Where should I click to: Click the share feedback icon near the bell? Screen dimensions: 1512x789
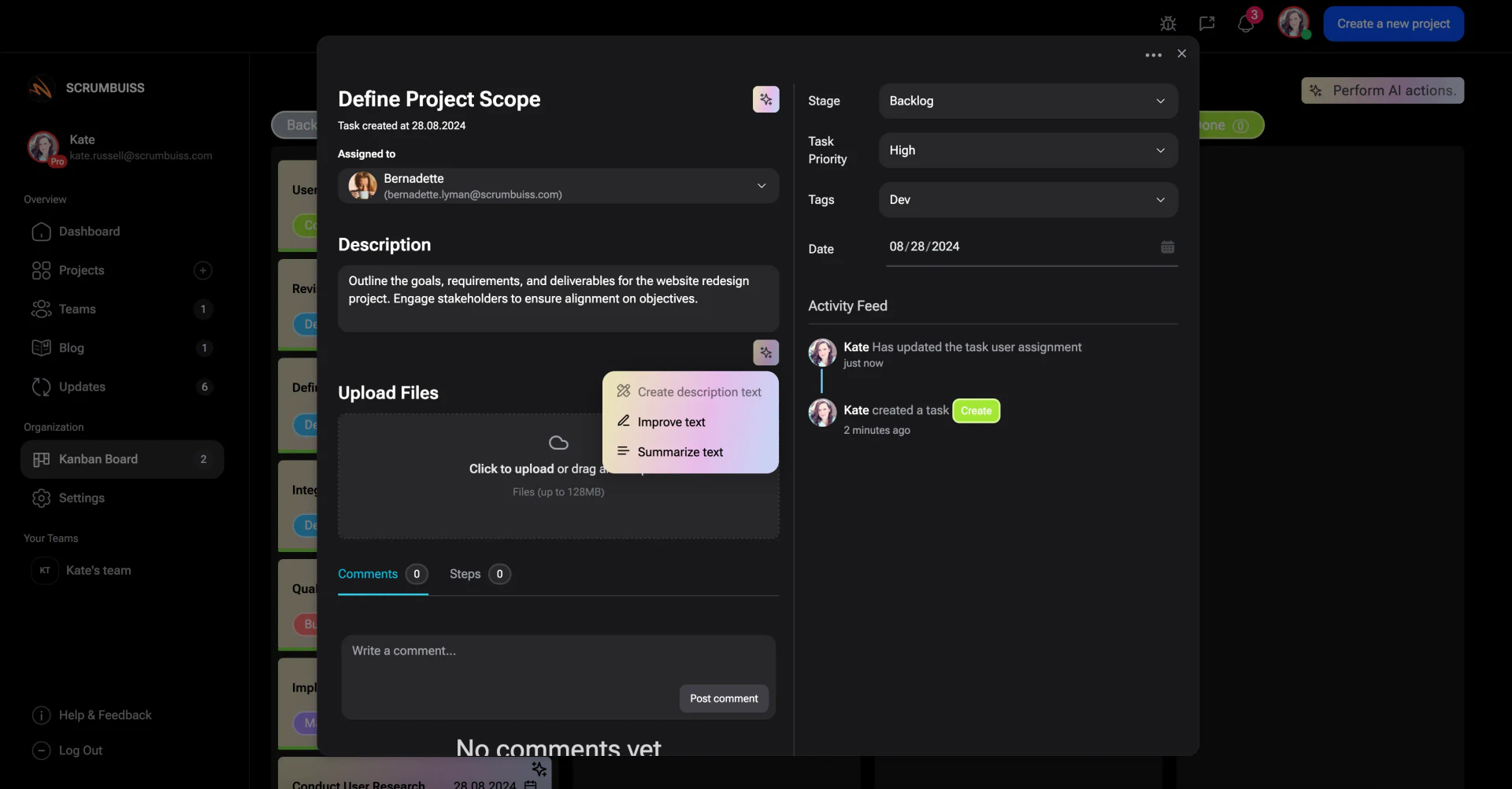coord(1207,24)
